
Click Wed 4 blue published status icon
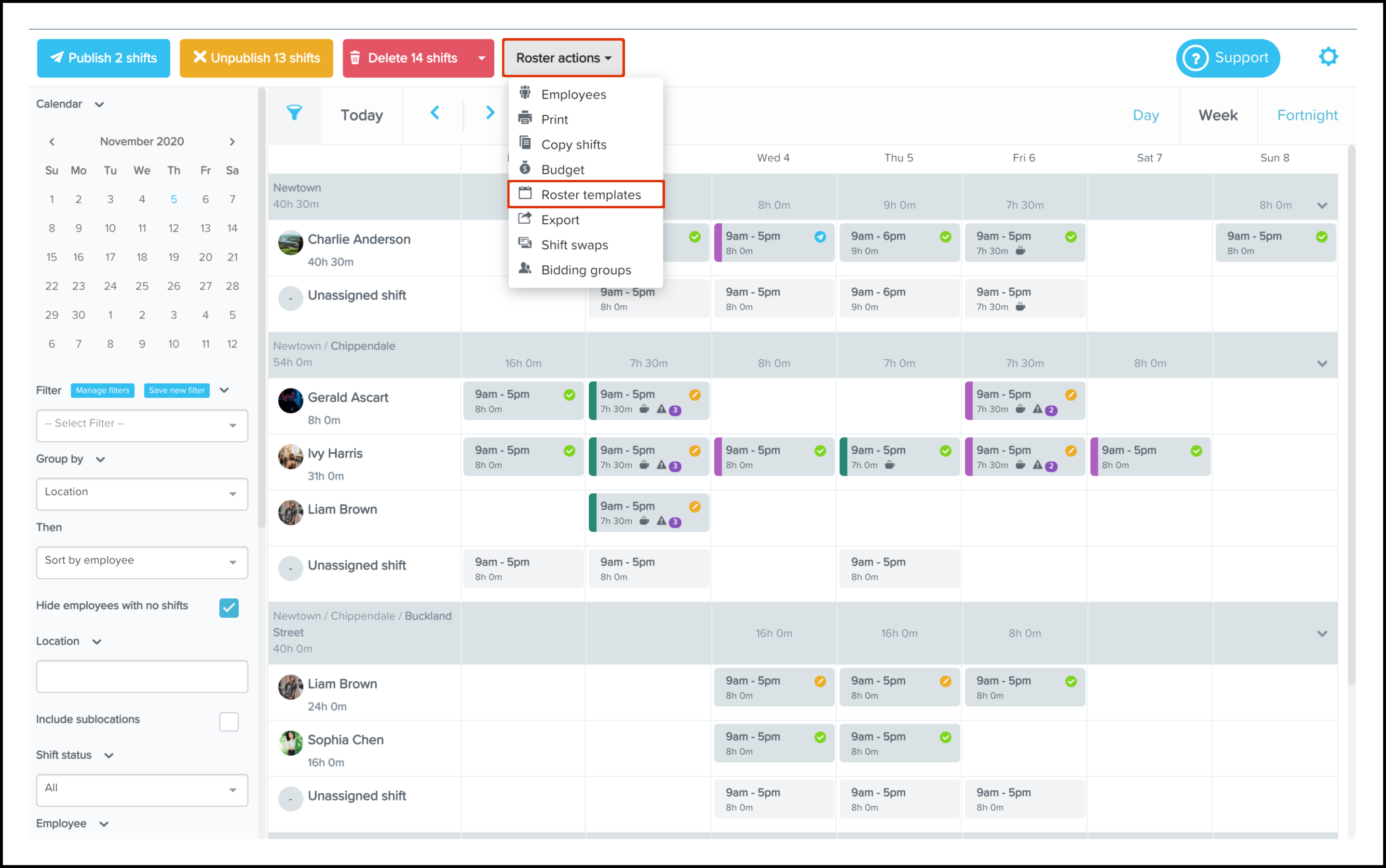coord(820,236)
